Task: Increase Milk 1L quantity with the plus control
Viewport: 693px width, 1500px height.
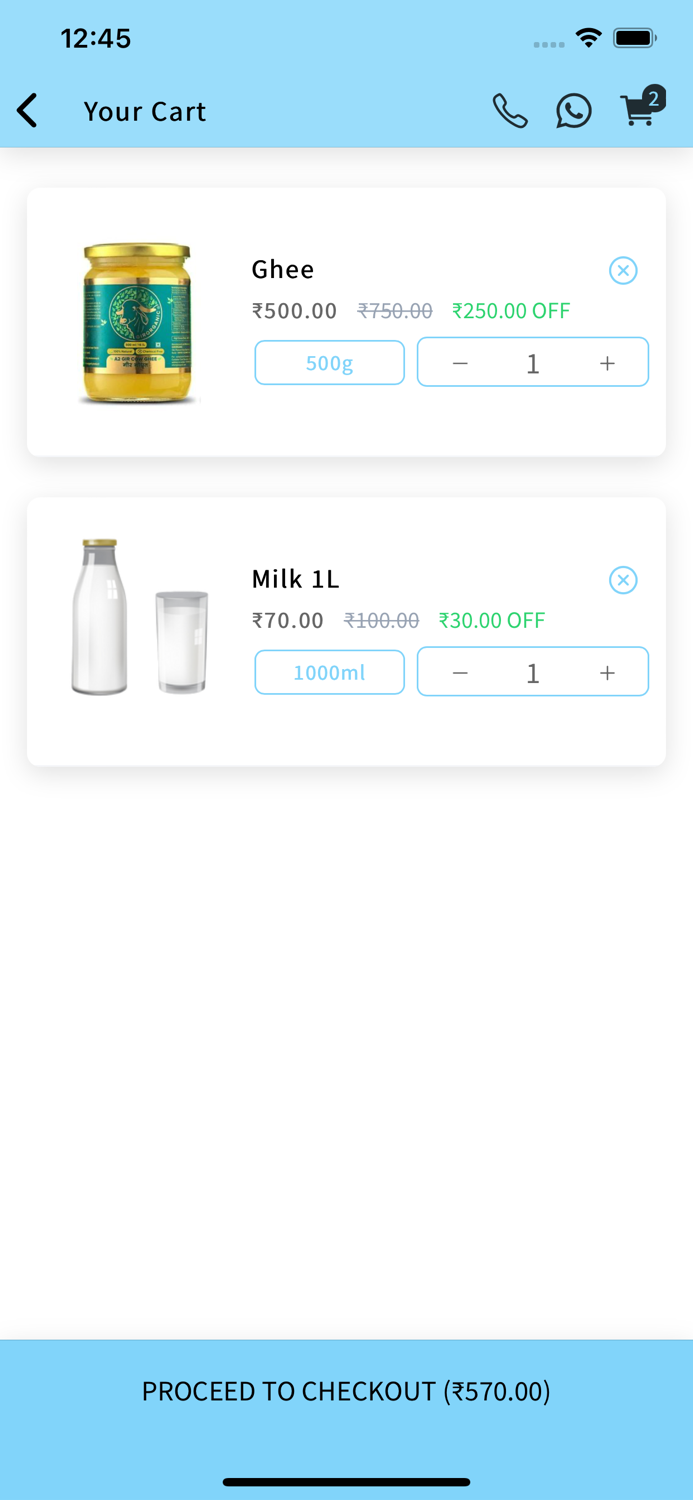Action: click(607, 672)
